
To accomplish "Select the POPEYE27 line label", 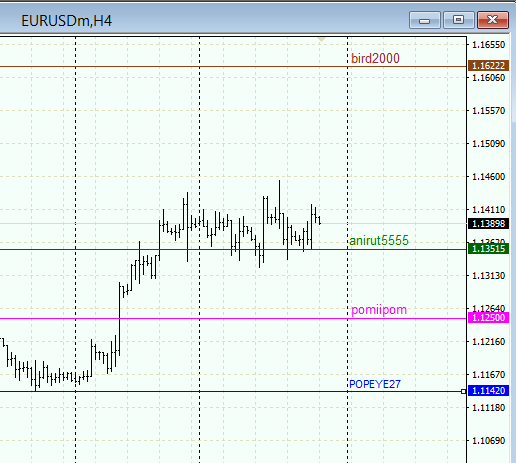I will coord(375,384).
